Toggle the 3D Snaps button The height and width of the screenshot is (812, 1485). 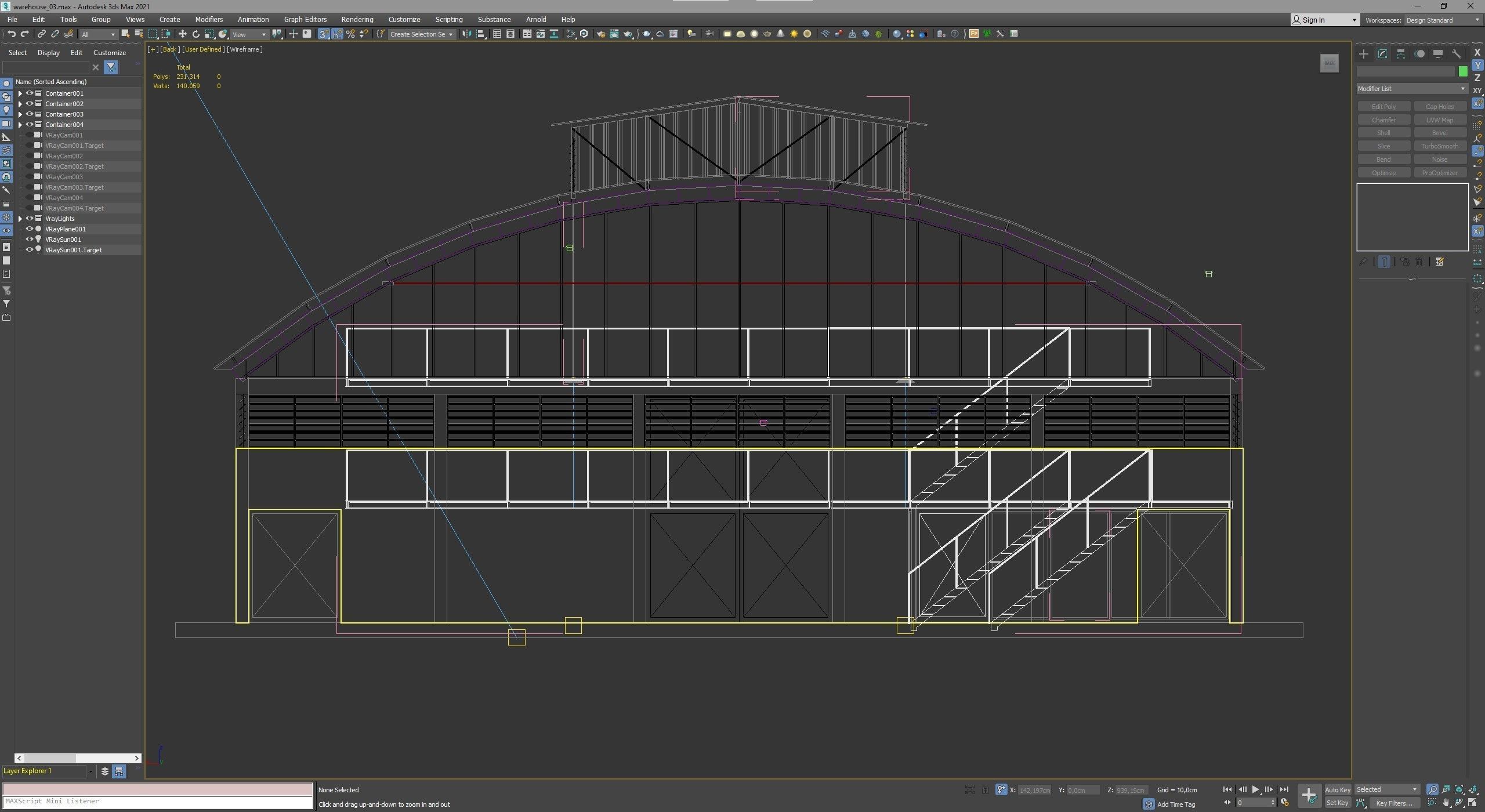point(324,34)
